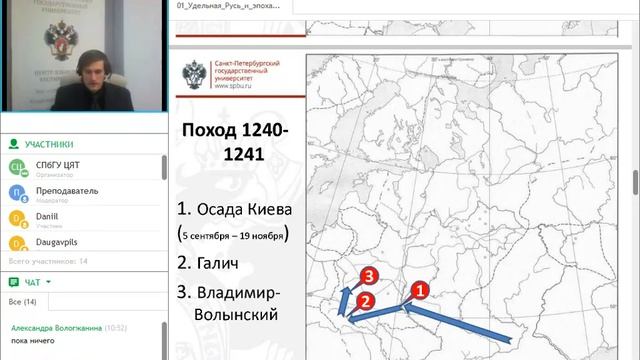Click the Модератор role label
Viewport: 640px width, 360px height.
coord(52,200)
